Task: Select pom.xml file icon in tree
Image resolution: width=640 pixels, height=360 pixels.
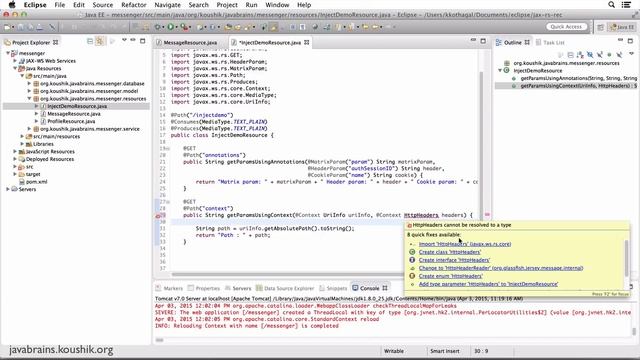Action: pyautogui.click(x=22, y=182)
